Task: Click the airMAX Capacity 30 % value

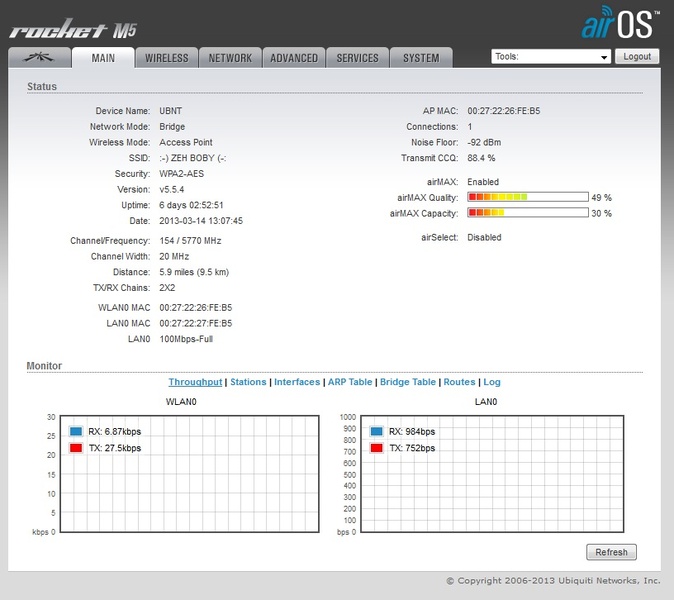Action: click(601, 213)
